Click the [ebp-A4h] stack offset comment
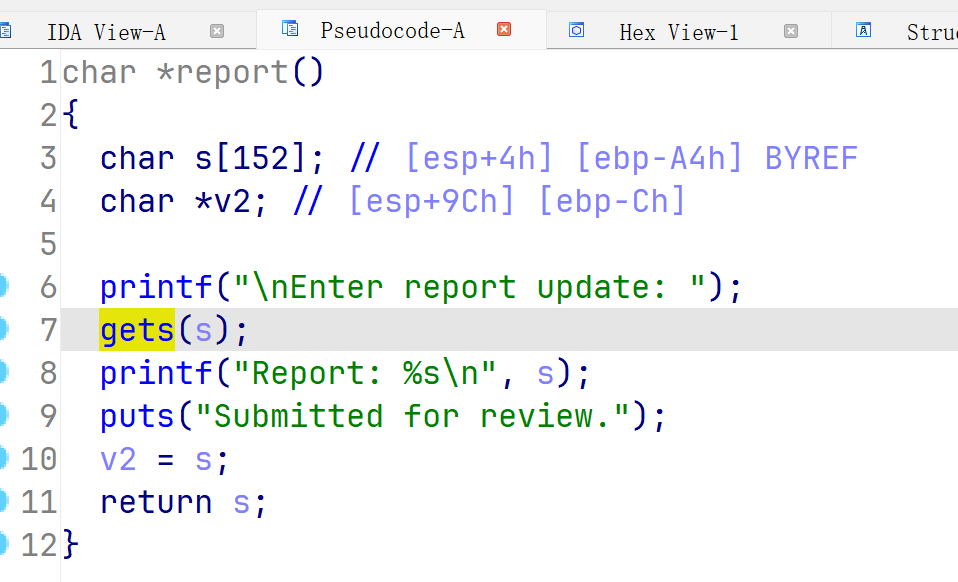Image resolution: width=958 pixels, height=582 pixels. click(659, 158)
